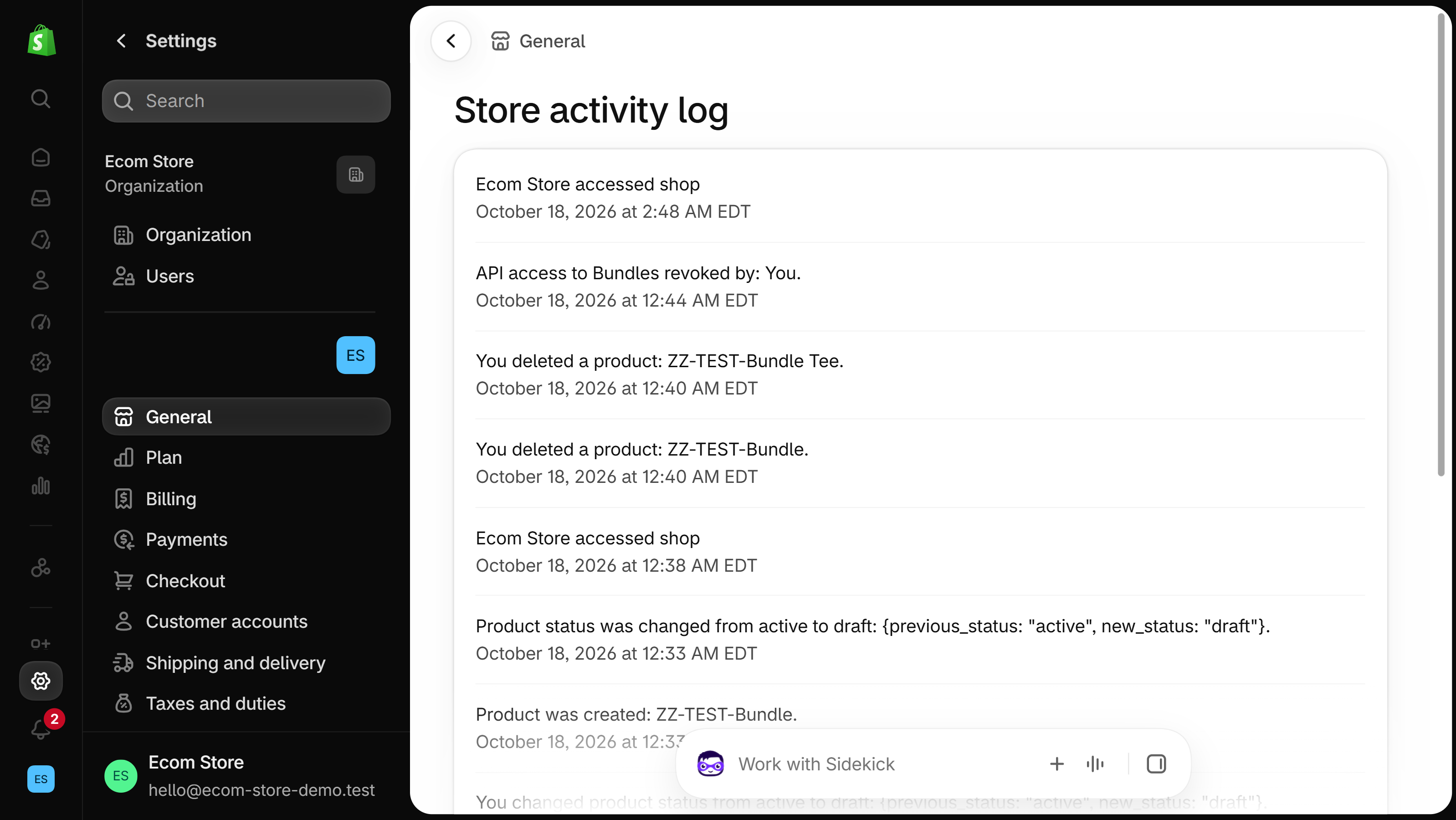Open Organization settings menu item
Screen dimensions: 1456x820
point(246,235)
